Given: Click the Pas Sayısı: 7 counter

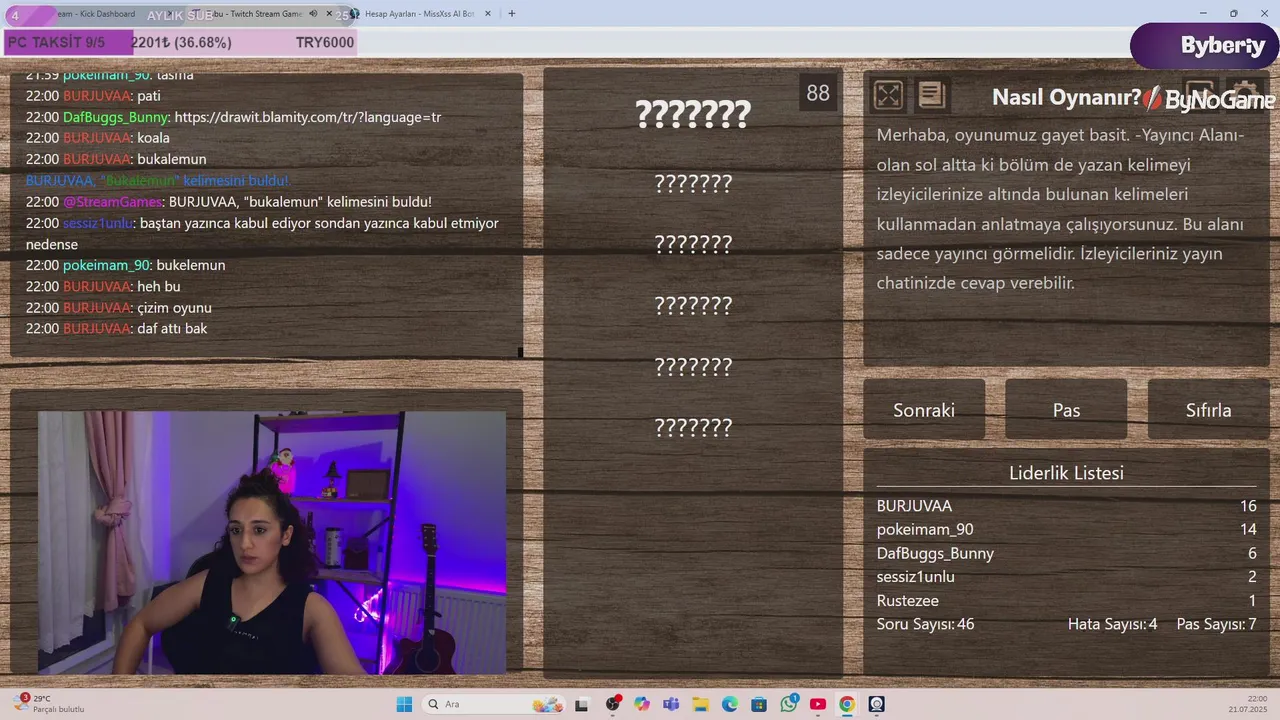Looking at the screenshot, I should pyautogui.click(x=1216, y=624).
